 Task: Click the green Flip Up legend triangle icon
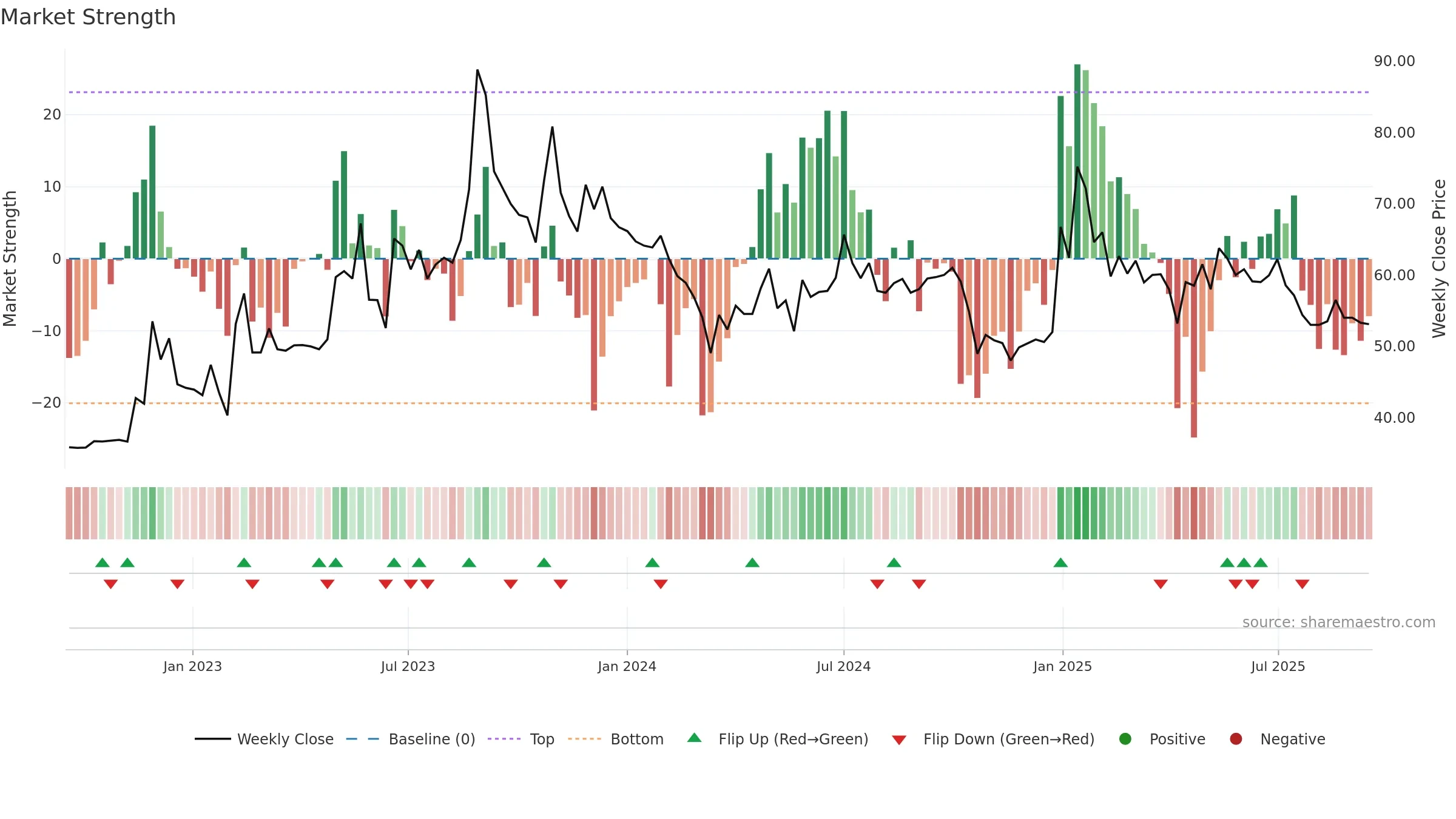pos(695,738)
